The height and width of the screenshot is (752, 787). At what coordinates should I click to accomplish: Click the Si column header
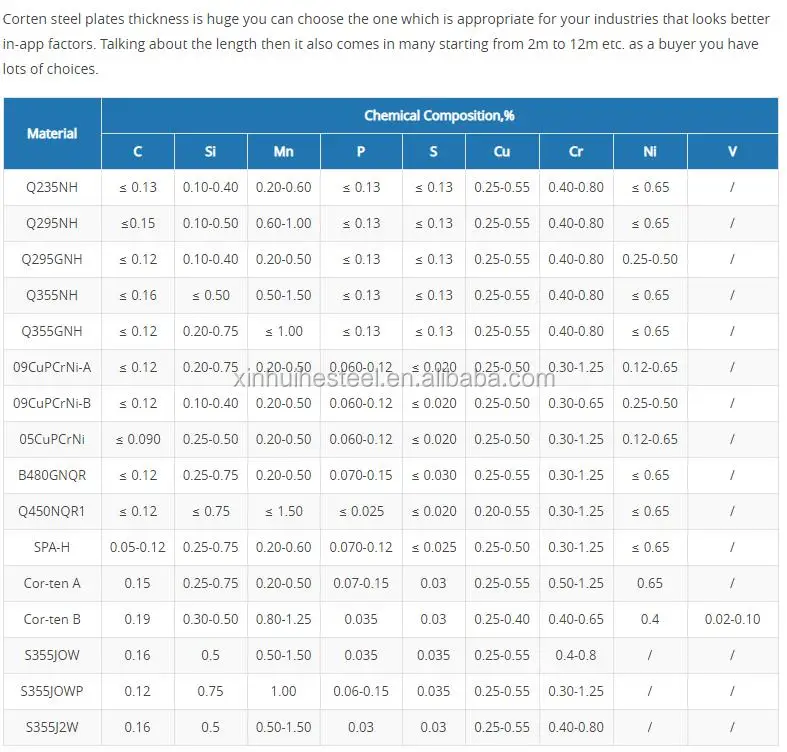pos(210,151)
